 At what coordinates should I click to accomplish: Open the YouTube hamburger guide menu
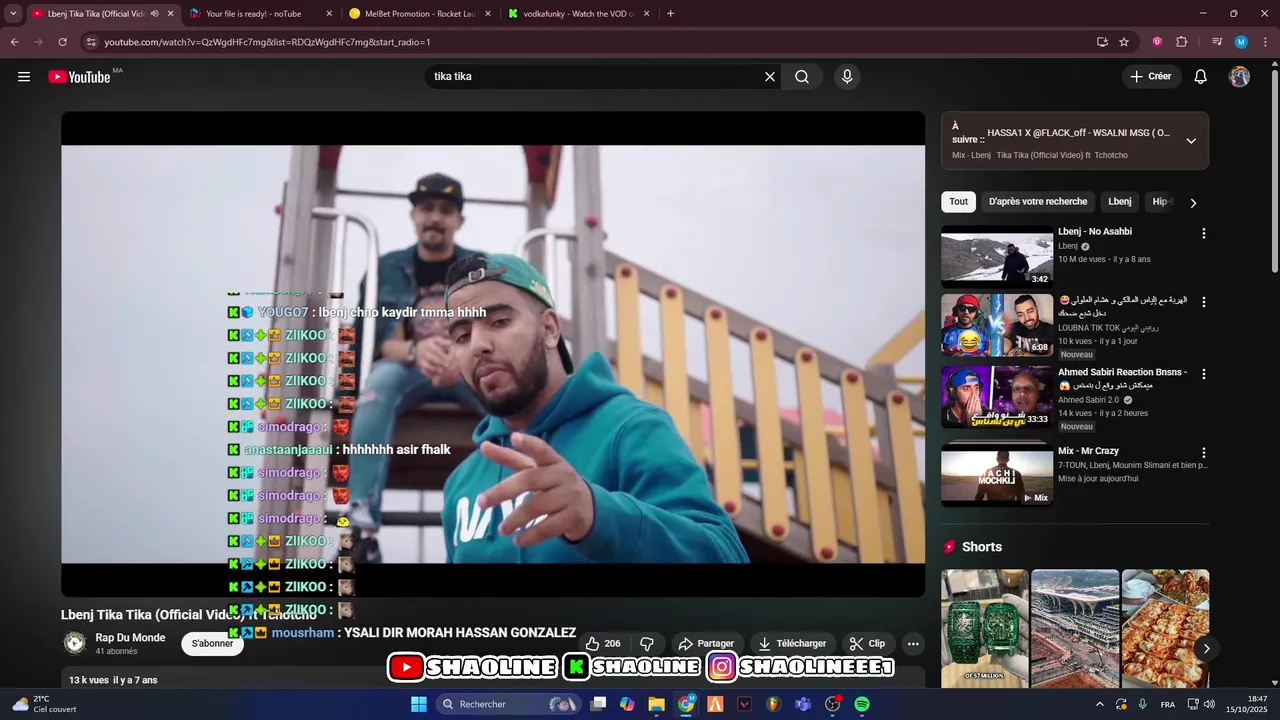pos(24,77)
